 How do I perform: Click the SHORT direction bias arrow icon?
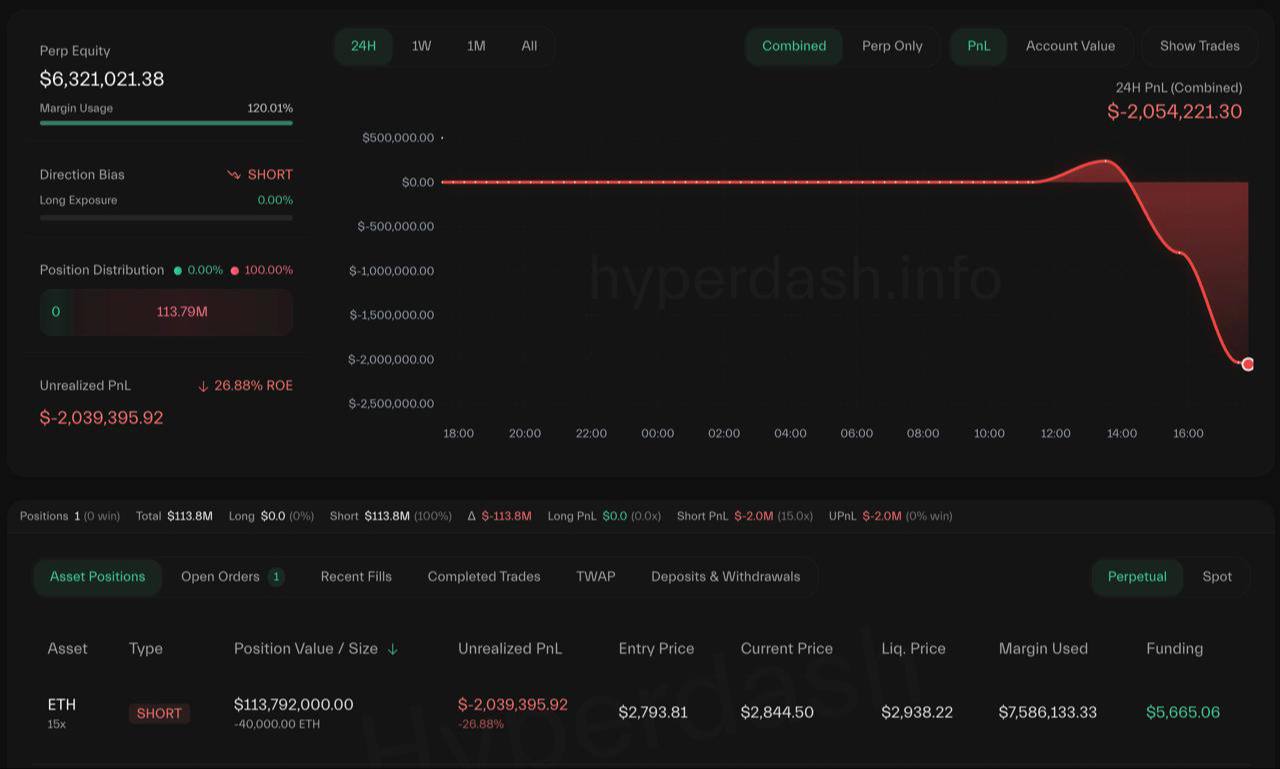click(234, 175)
